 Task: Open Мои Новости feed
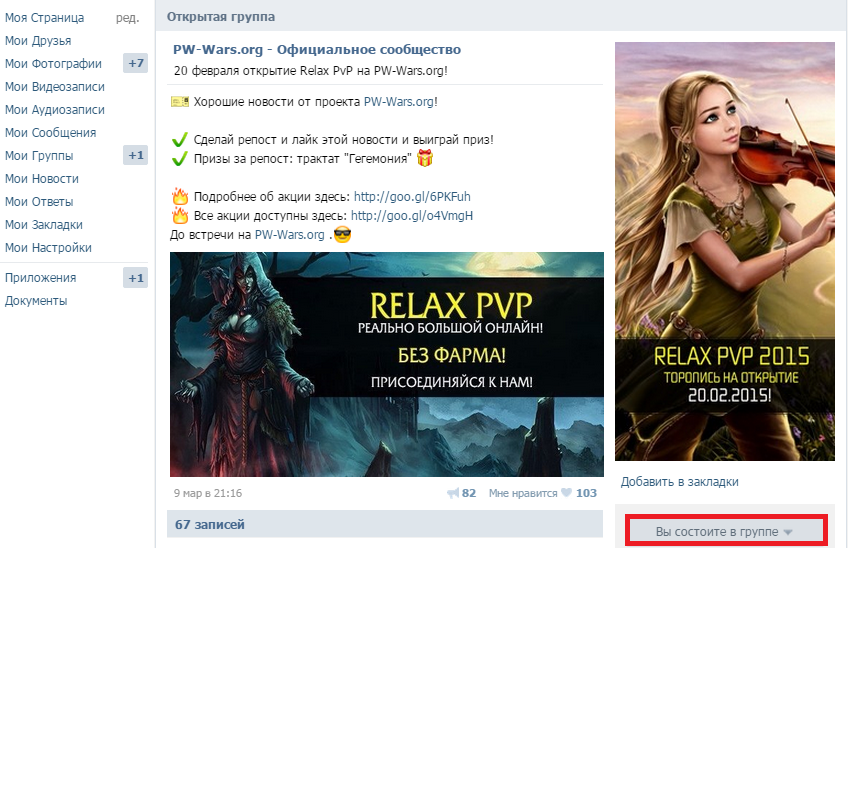coord(42,179)
